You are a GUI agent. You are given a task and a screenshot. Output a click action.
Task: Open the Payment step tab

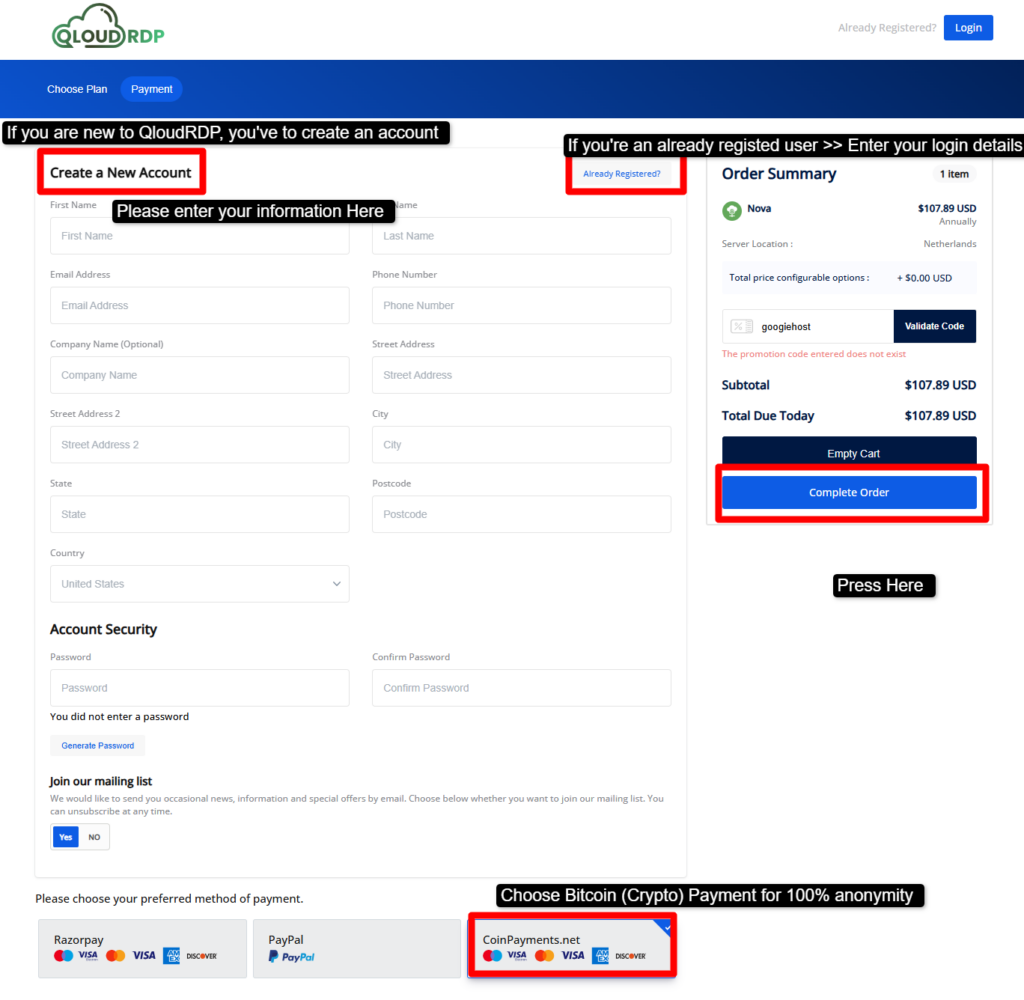[152, 89]
